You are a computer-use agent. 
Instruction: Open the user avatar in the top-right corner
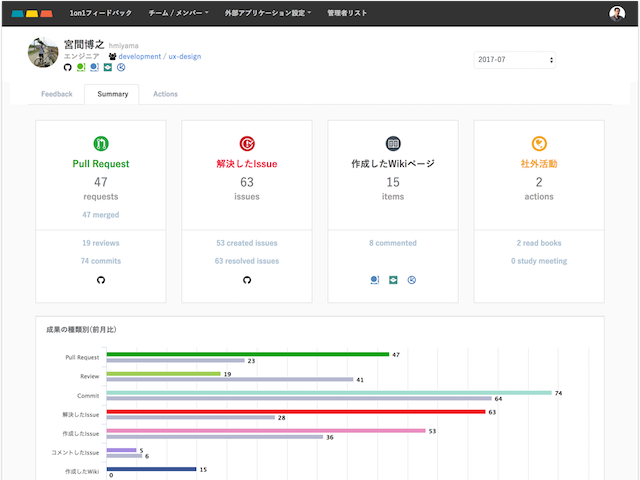coord(617,13)
